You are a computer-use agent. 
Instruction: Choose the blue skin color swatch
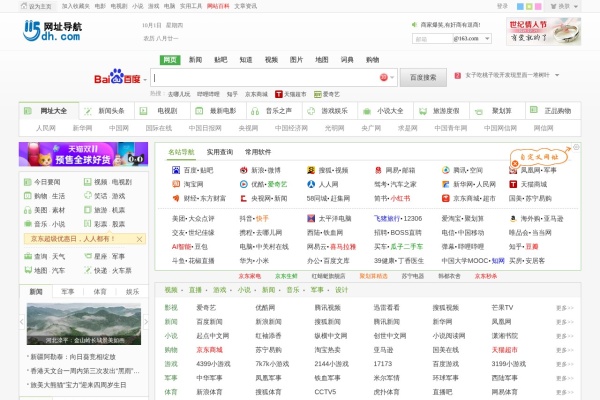tap(520, 7)
